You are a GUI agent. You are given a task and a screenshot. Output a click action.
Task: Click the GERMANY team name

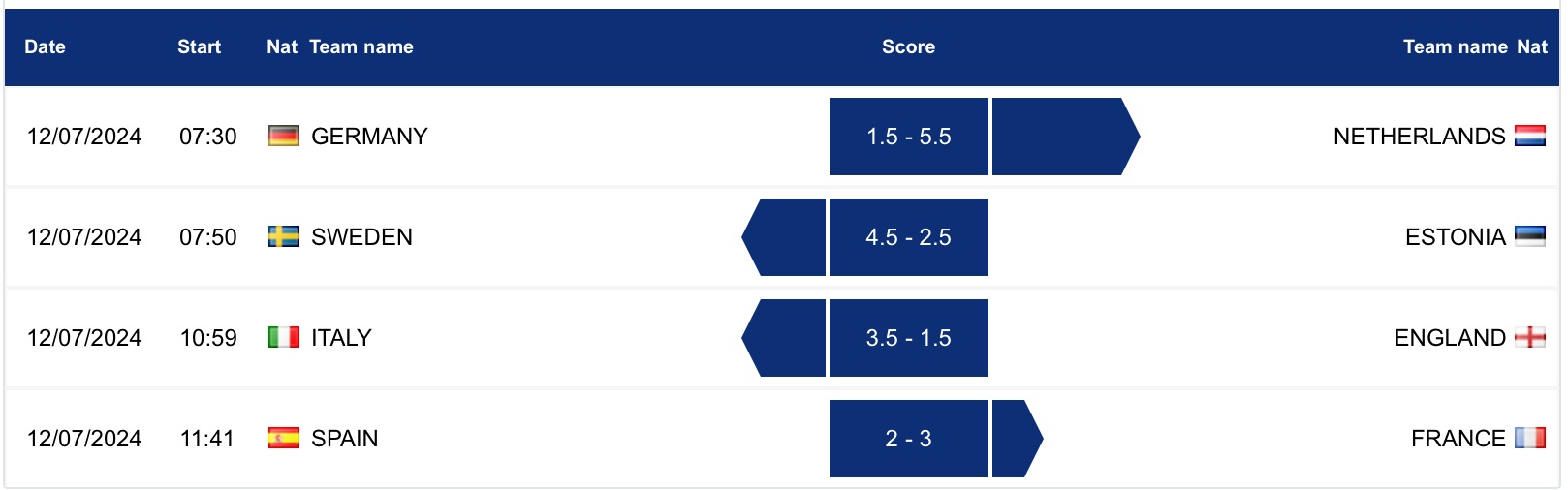pos(369,137)
